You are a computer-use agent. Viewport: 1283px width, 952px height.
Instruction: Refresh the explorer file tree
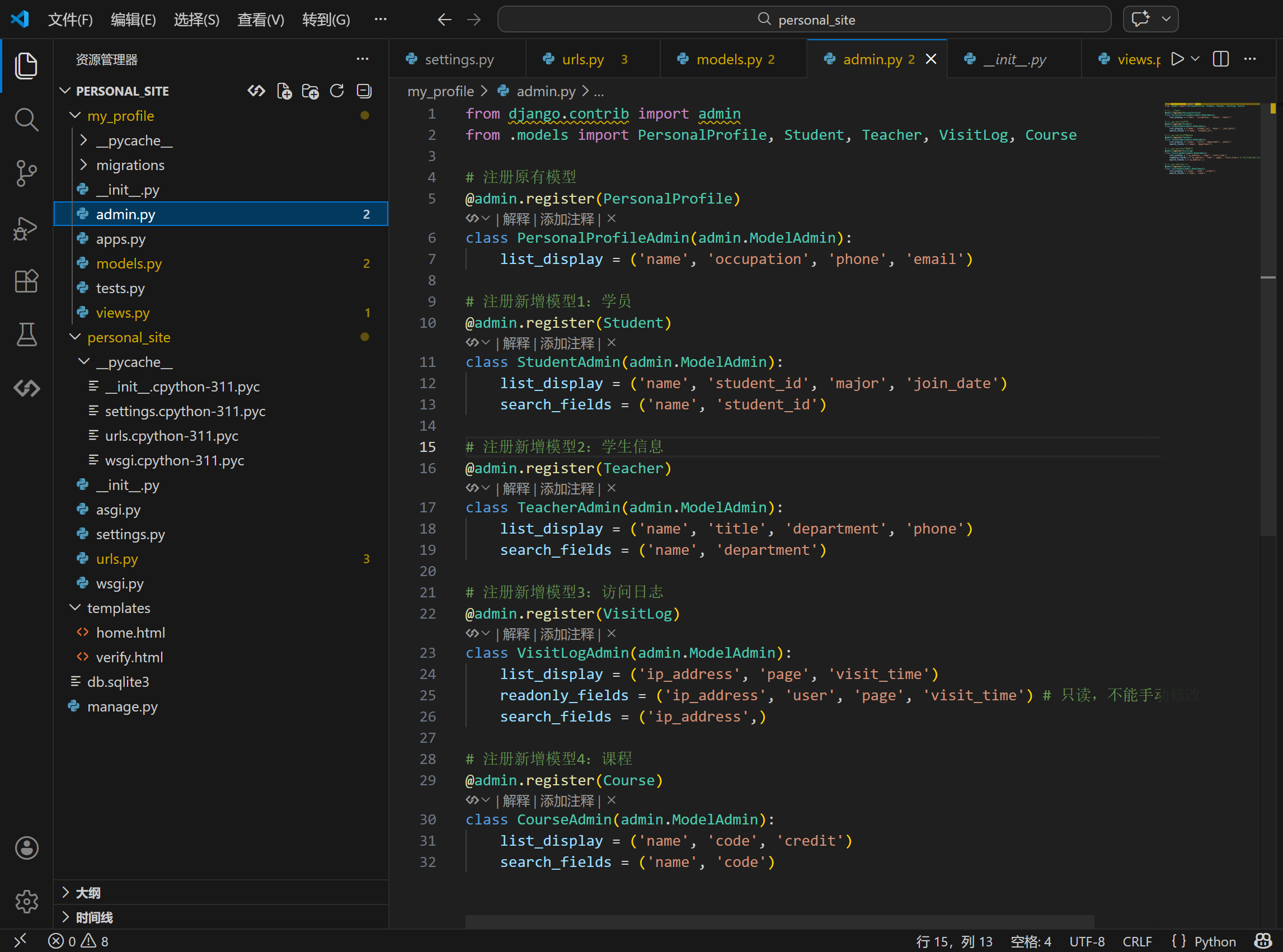(337, 91)
